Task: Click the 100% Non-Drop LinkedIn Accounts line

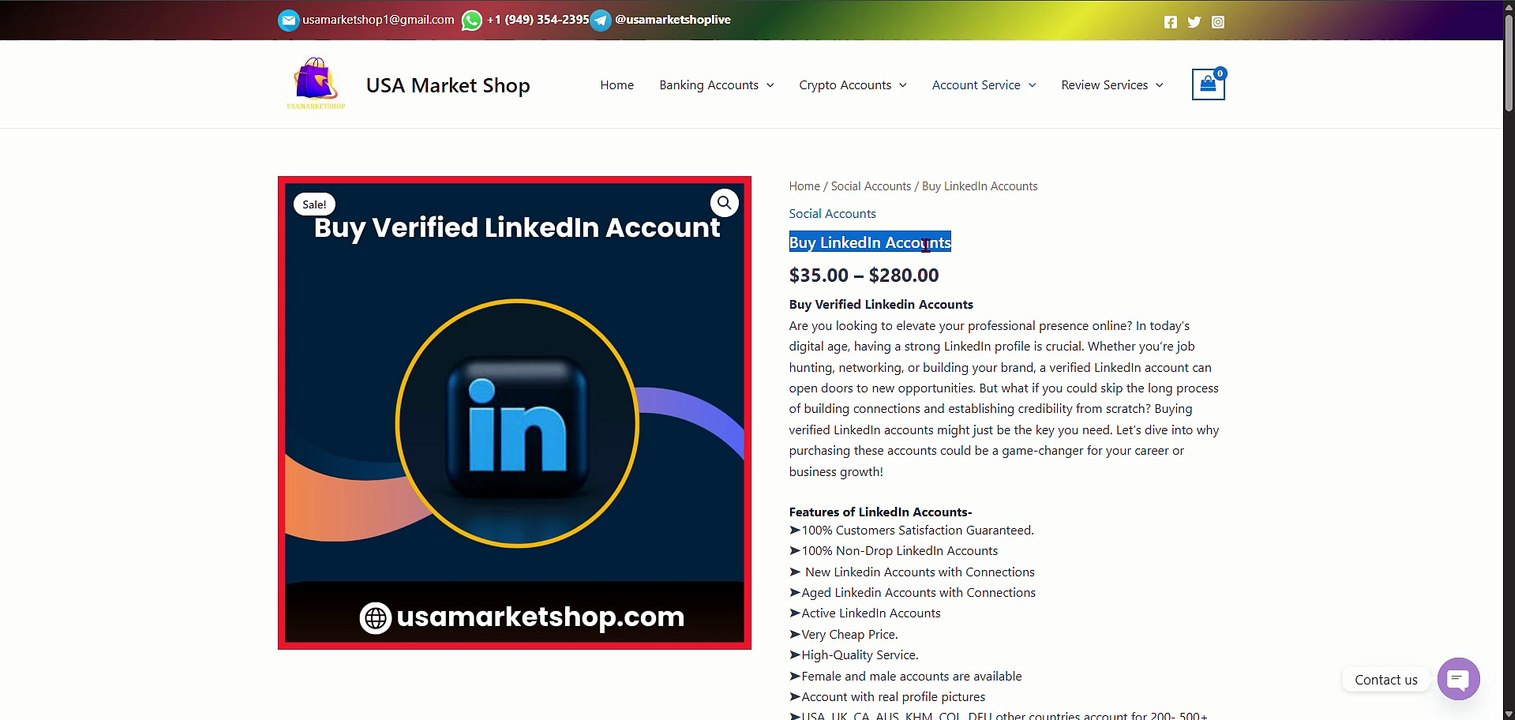Action: click(893, 551)
